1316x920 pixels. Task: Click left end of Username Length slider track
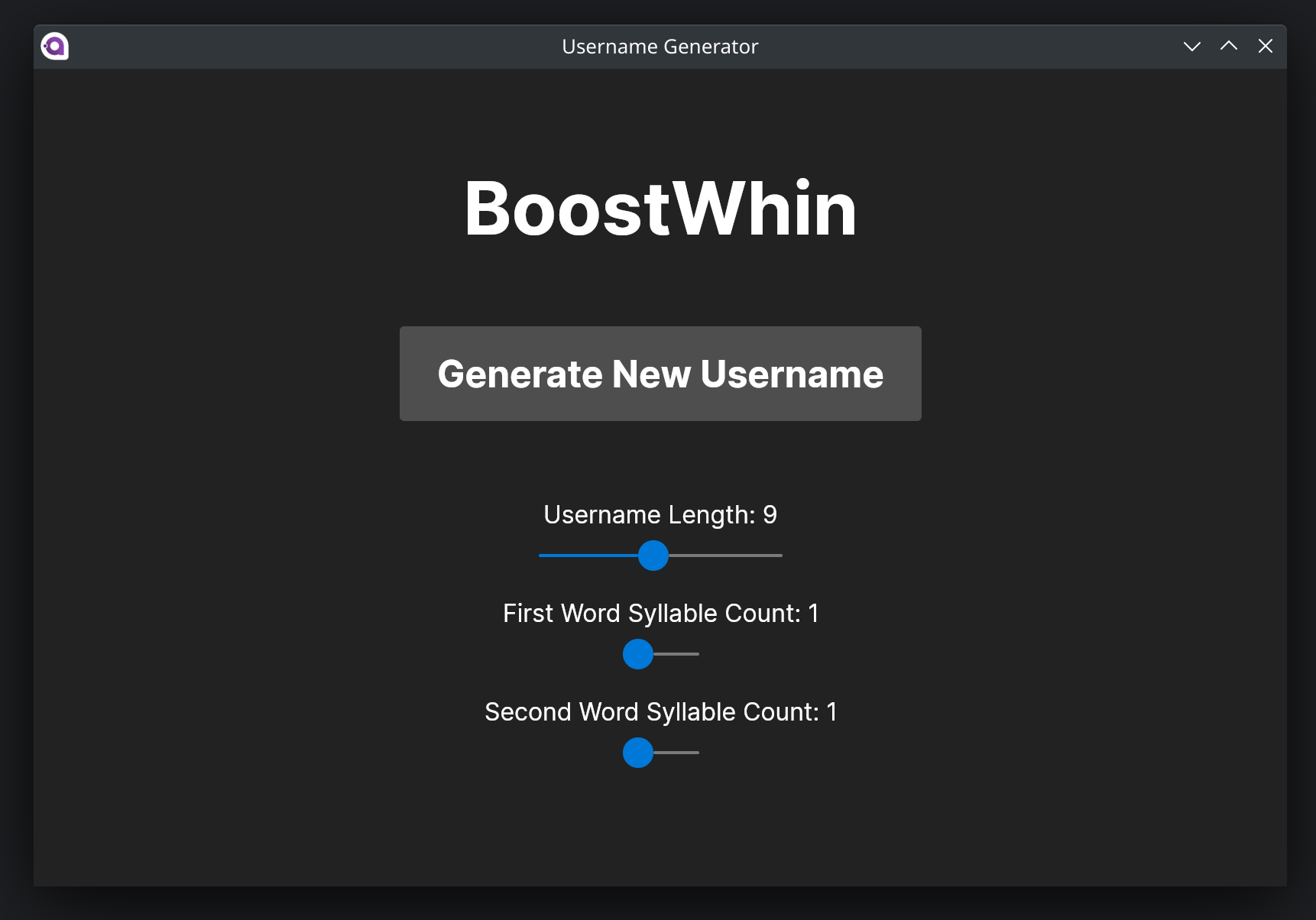(542, 556)
